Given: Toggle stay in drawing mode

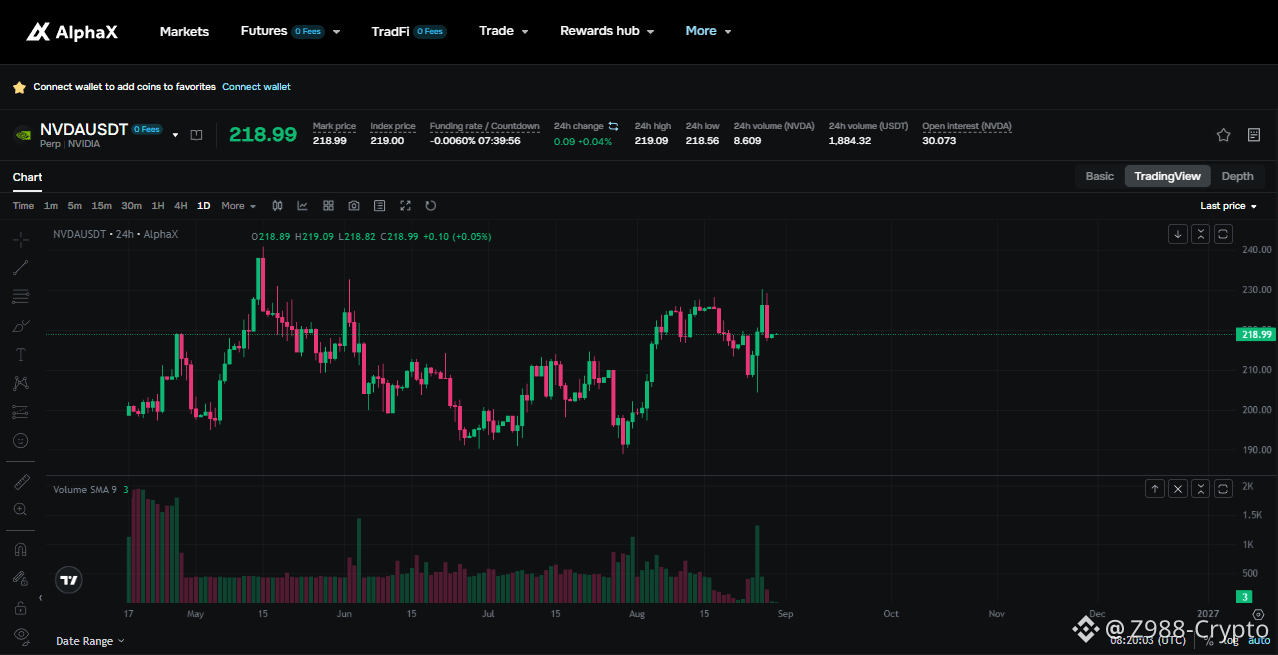Looking at the screenshot, I should (x=21, y=578).
